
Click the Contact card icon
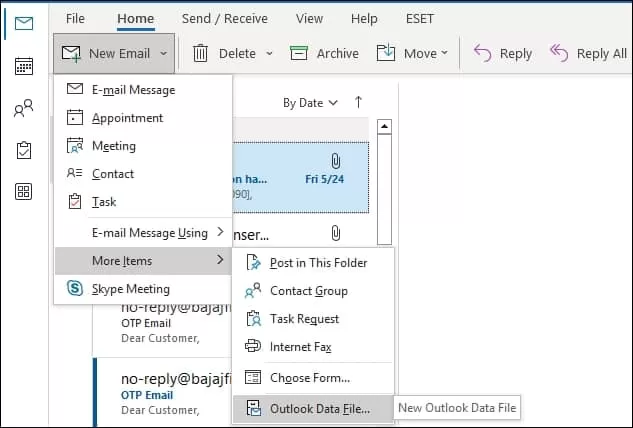75,173
